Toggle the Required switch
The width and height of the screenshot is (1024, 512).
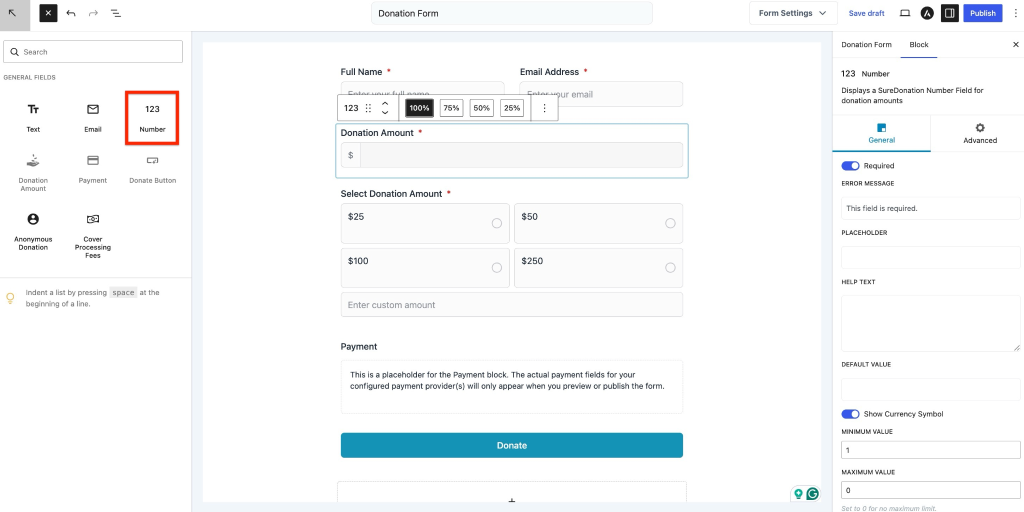[x=850, y=166]
